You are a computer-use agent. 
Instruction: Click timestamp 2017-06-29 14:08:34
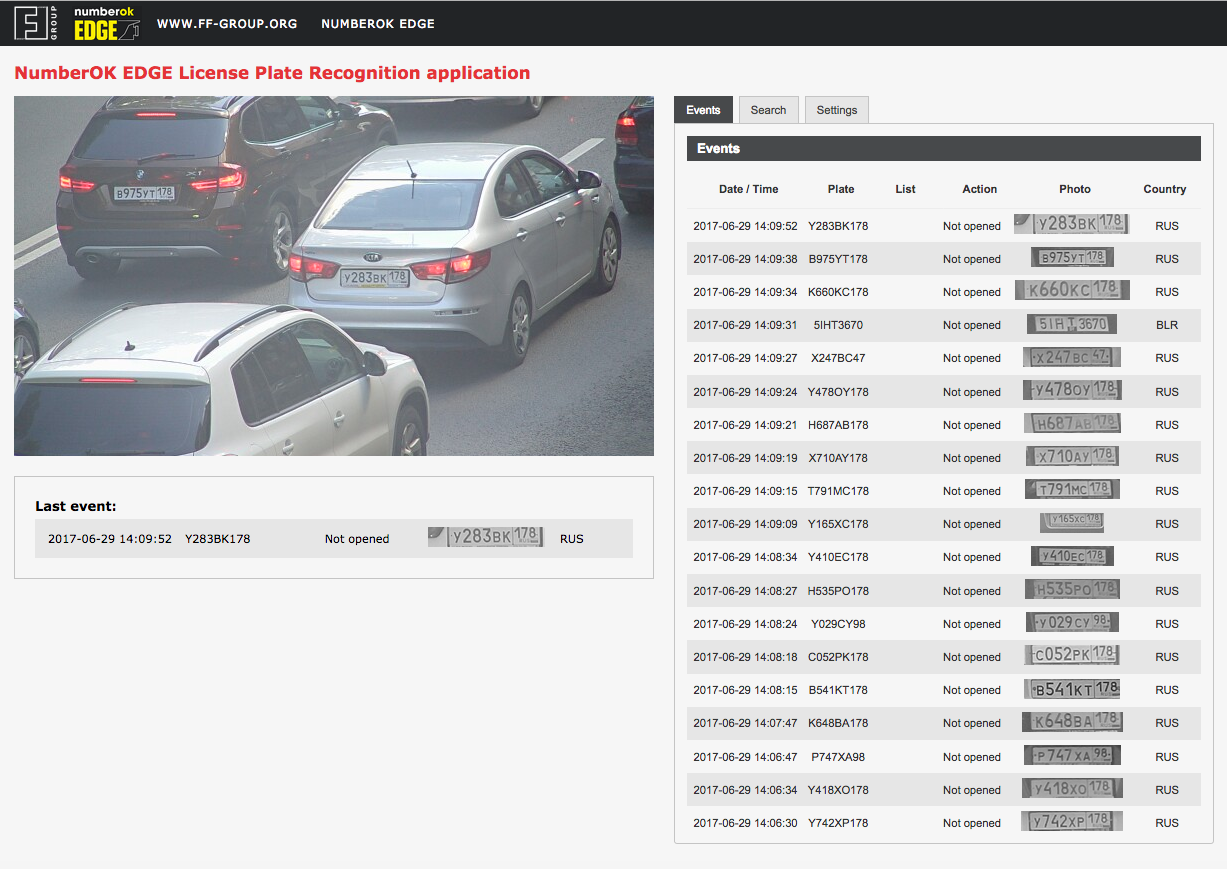click(745, 557)
